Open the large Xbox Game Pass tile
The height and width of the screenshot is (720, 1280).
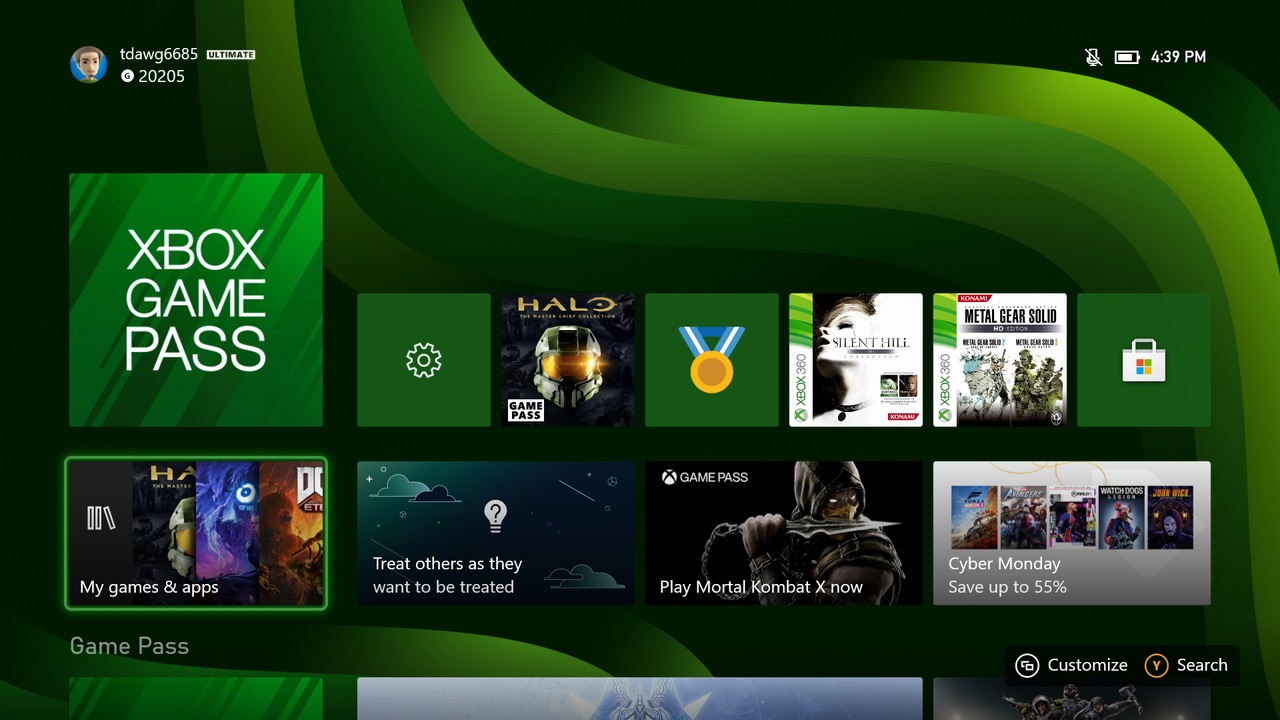196,300
